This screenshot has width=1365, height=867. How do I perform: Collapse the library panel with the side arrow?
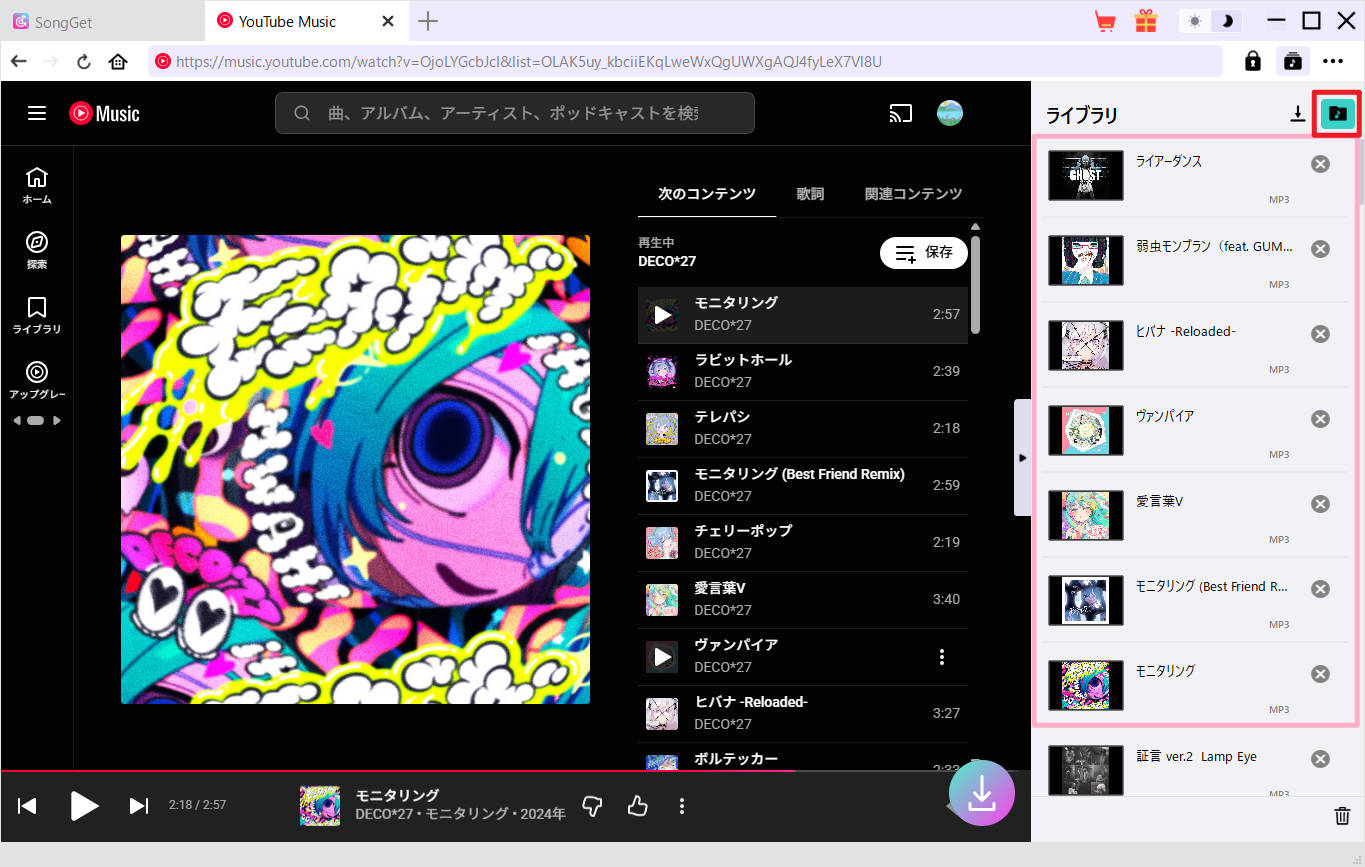[x=1021, y=457]
